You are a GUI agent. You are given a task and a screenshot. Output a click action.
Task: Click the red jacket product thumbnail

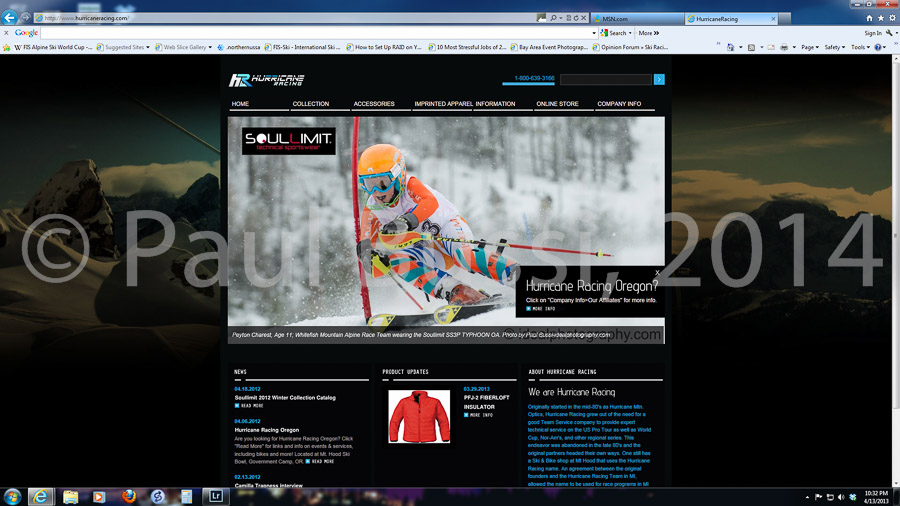[x=419, y=417]
